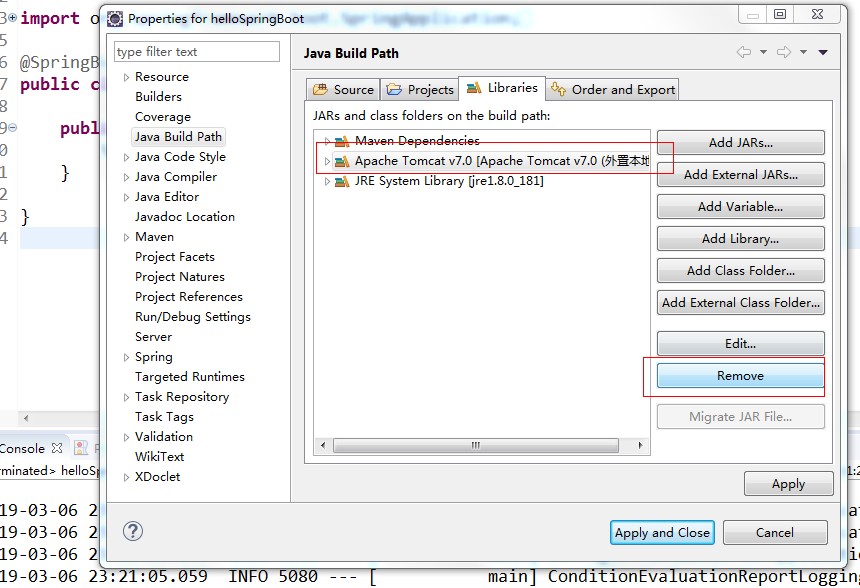The width and height of the screenshot is (860, 588).
Task: Expand the Java Compiler category
Action: [x=126, y=177]
